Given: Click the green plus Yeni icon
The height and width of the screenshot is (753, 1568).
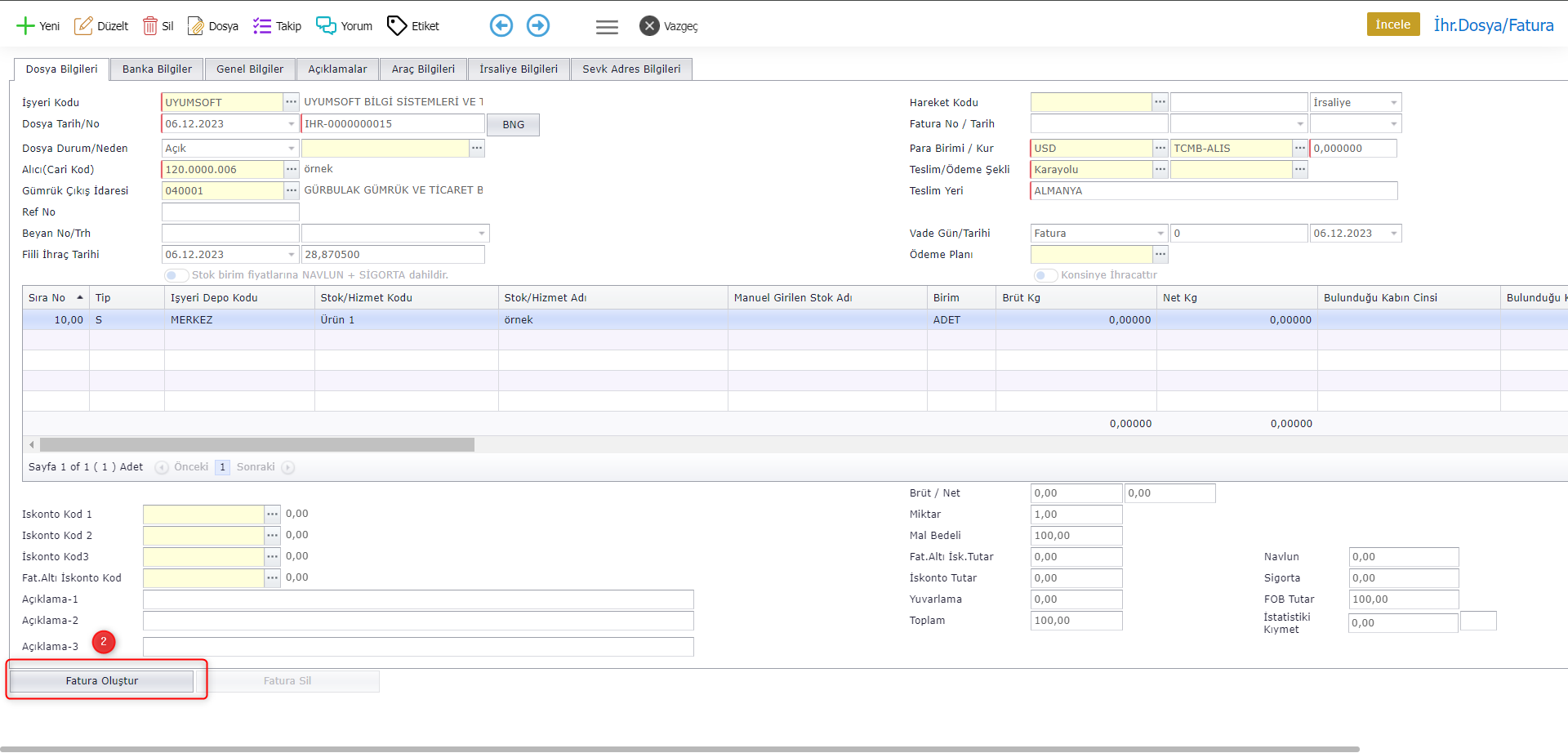Looking at the screenshot, I should click(x=25, y=26).
